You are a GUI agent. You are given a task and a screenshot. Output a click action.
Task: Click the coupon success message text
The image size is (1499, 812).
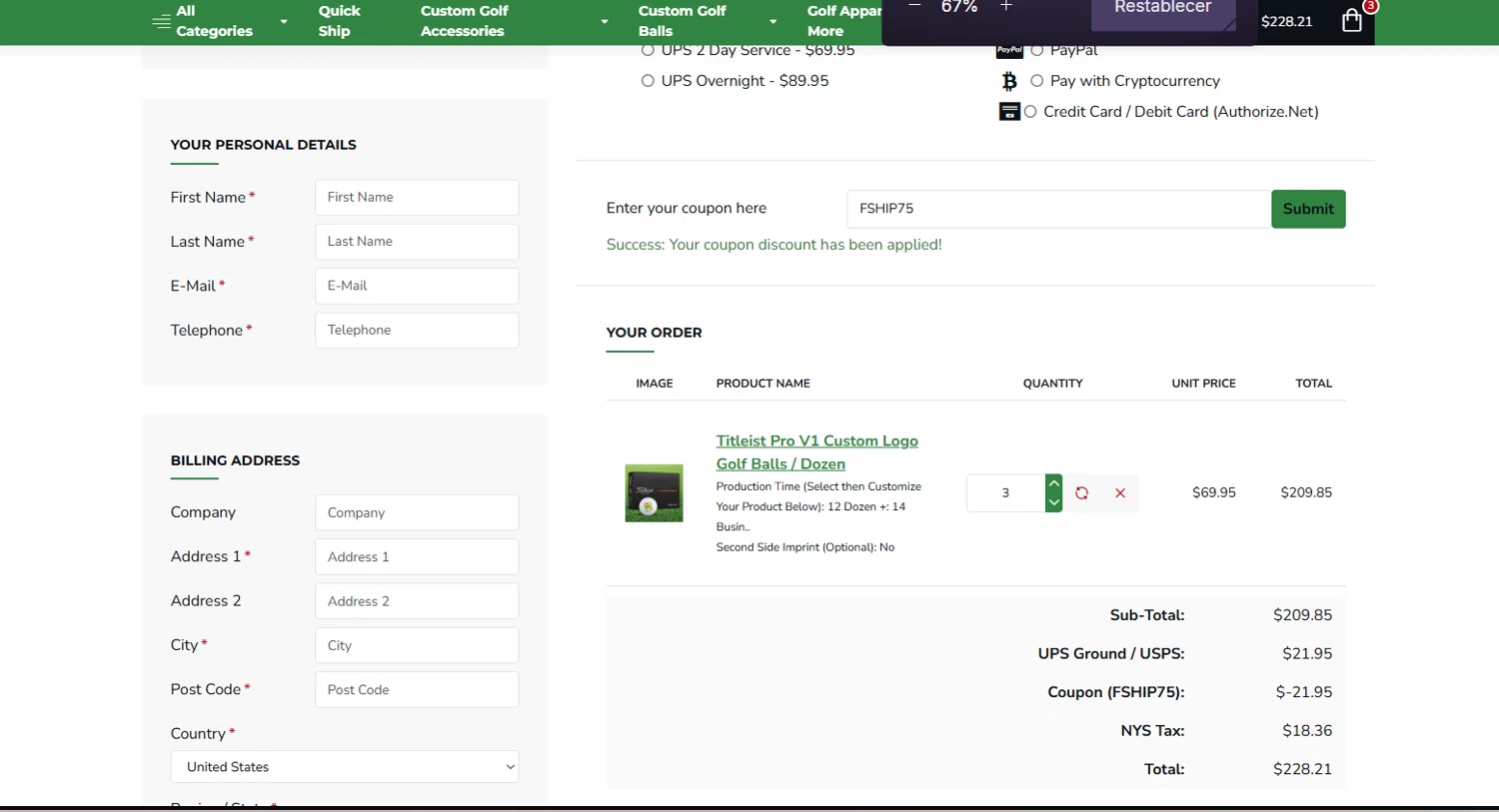click(773, 245)
